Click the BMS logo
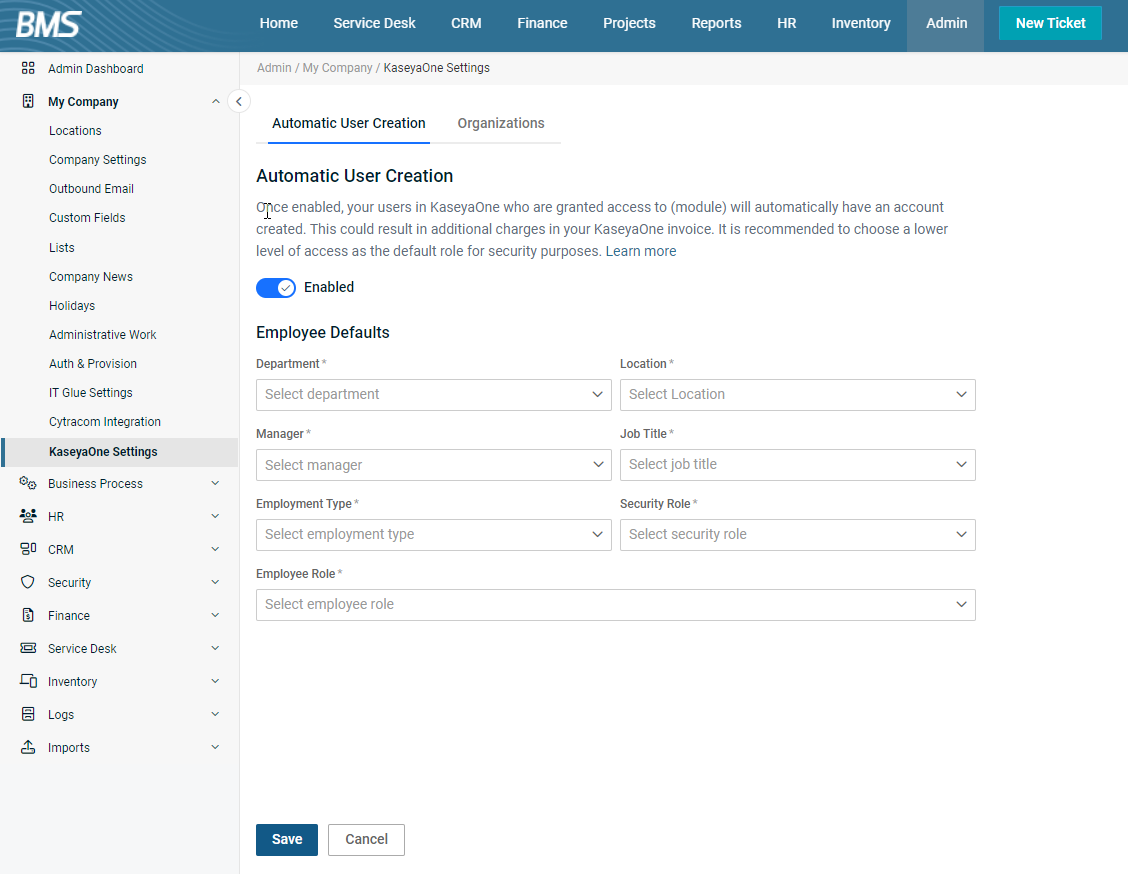The image size is (1128, 874). (x=49, y=24)
